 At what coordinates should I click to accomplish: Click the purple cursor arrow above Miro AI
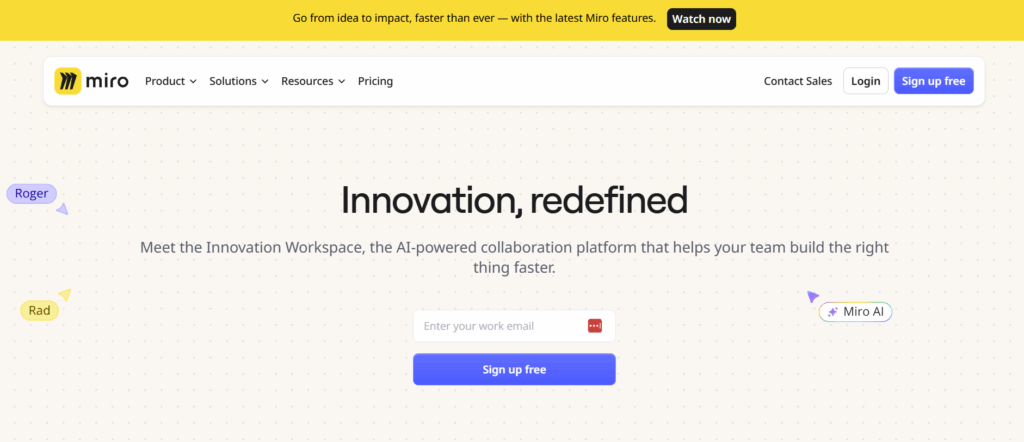812,296
